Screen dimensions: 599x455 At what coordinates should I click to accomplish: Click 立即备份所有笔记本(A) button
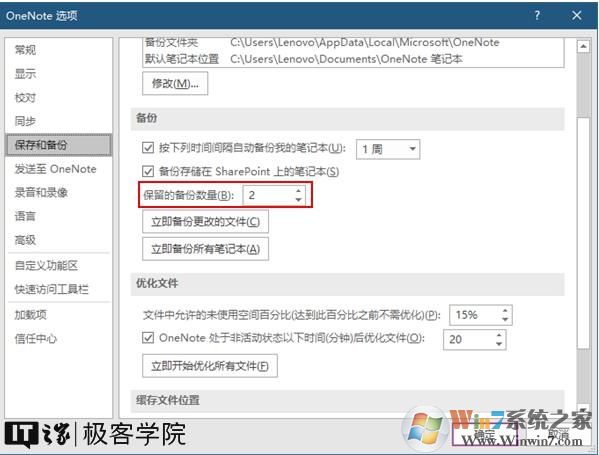(x=206, y=249)
